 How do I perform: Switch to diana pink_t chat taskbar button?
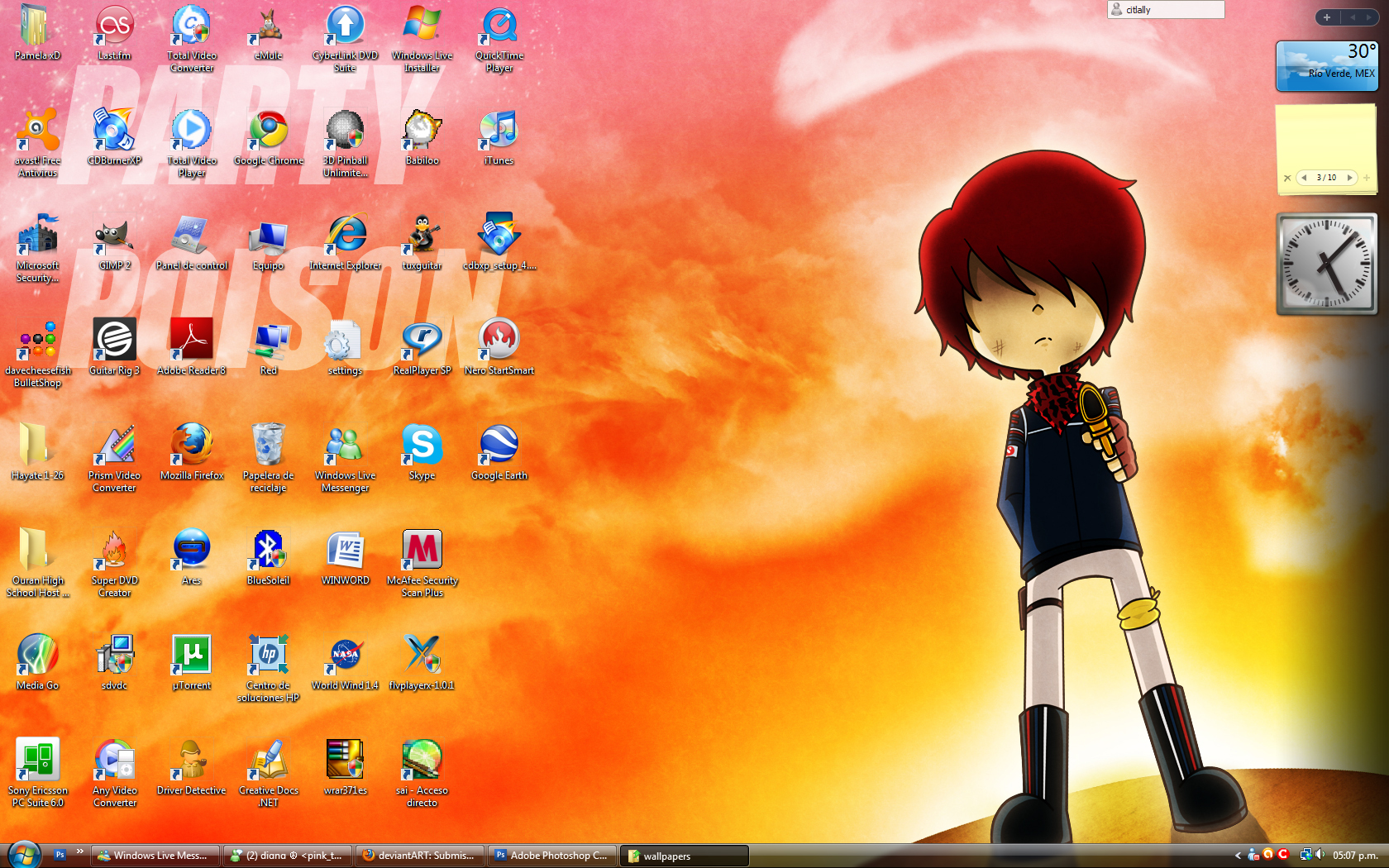[288, 856]
